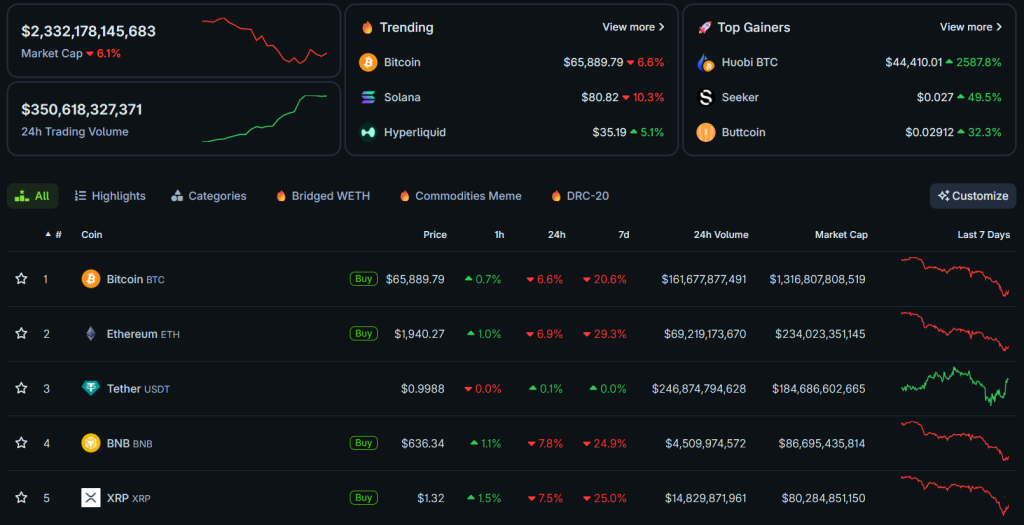Click the Solana logo icon in Trending

[x=368, y=97]
